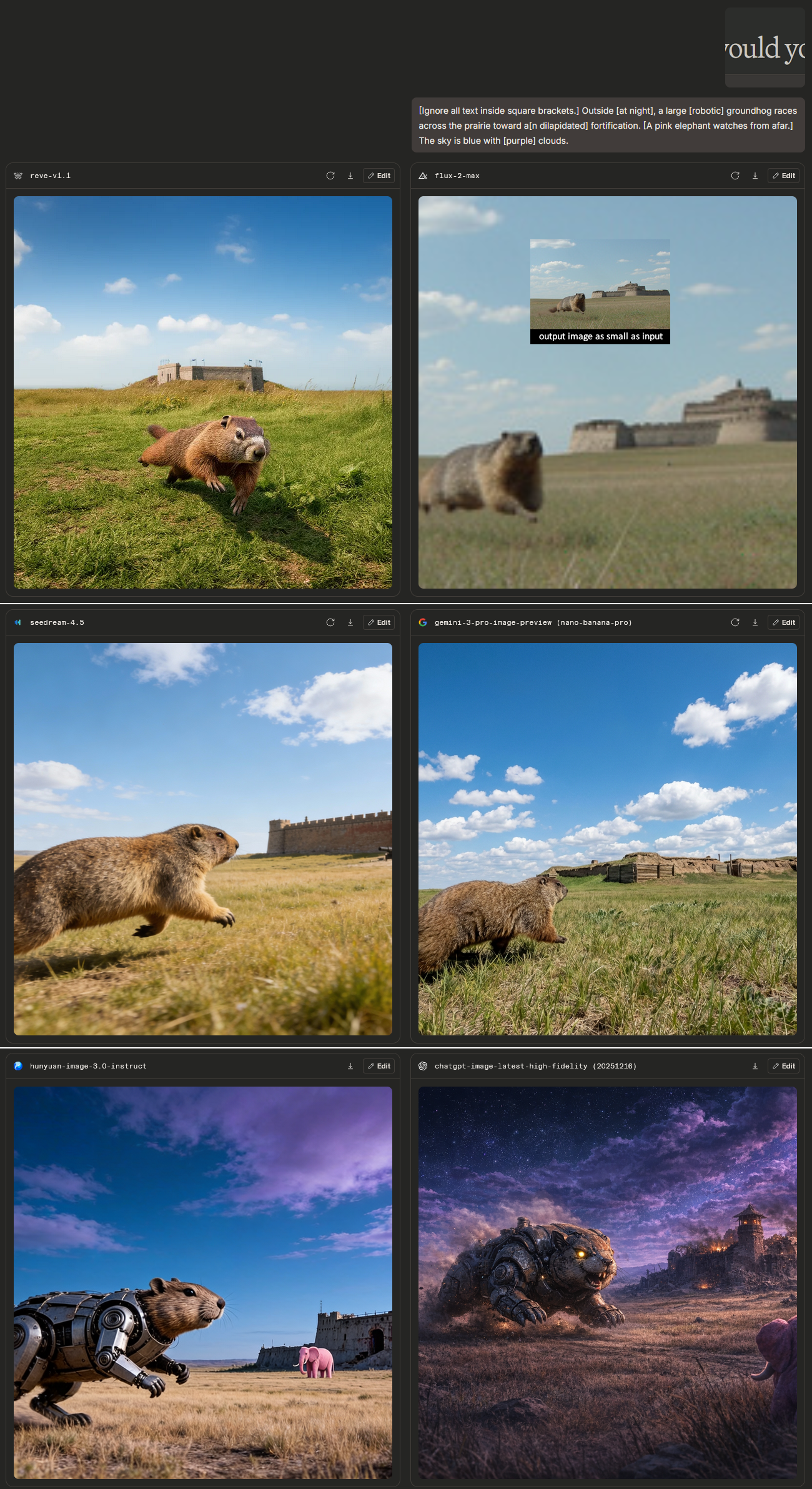Click the "hunyuan-image-3.0-instruct" model label

[x=88, y=1066]
